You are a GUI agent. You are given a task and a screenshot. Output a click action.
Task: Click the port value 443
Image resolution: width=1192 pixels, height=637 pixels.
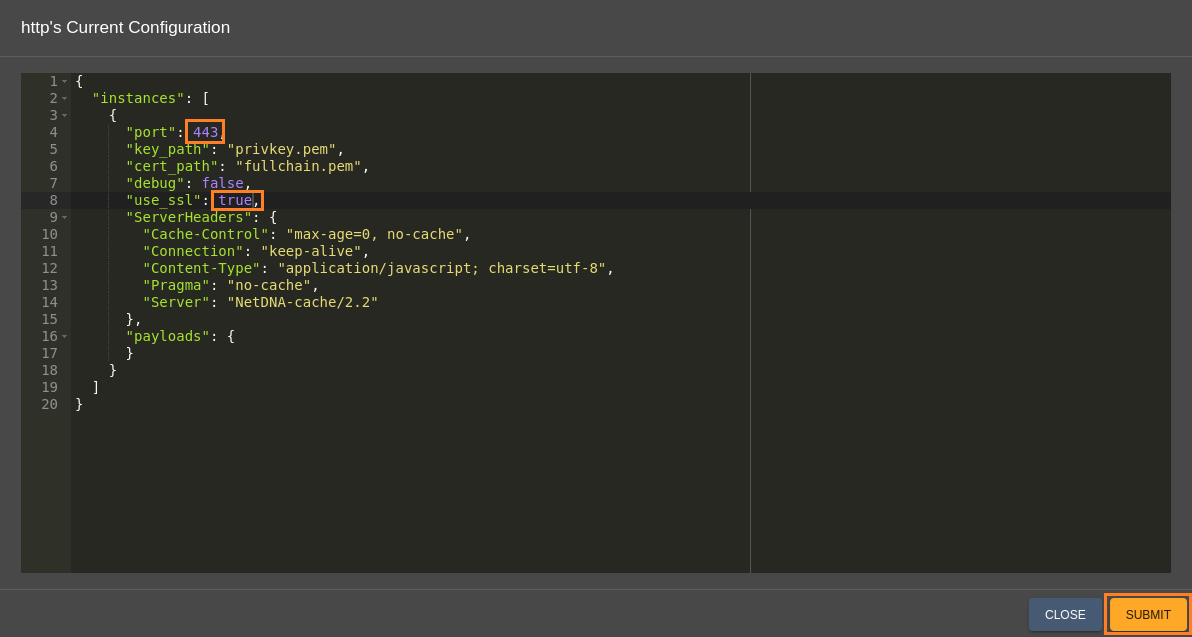click(x=205, y=132)
